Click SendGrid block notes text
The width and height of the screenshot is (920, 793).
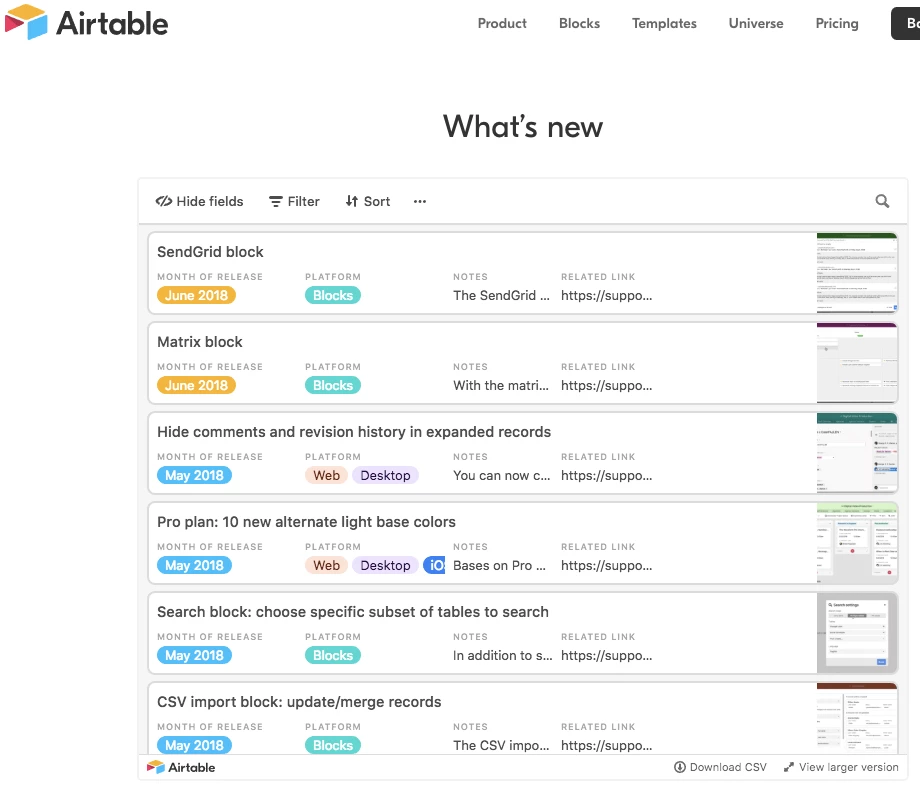pyautogui.click(x=501, y=295)
